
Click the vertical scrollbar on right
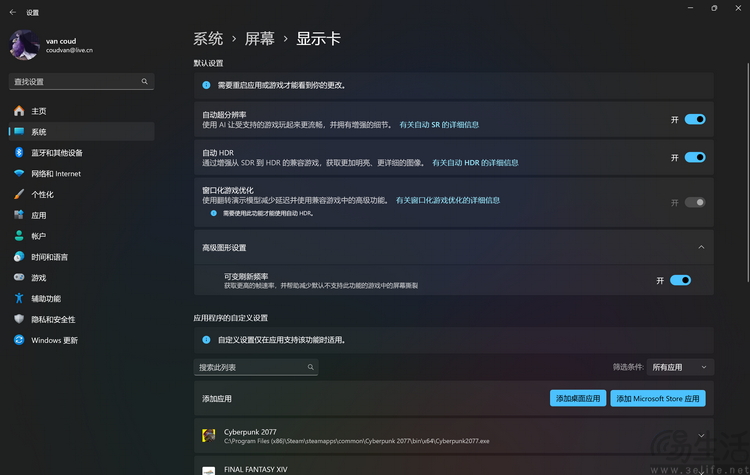click(x=748, y=172)
